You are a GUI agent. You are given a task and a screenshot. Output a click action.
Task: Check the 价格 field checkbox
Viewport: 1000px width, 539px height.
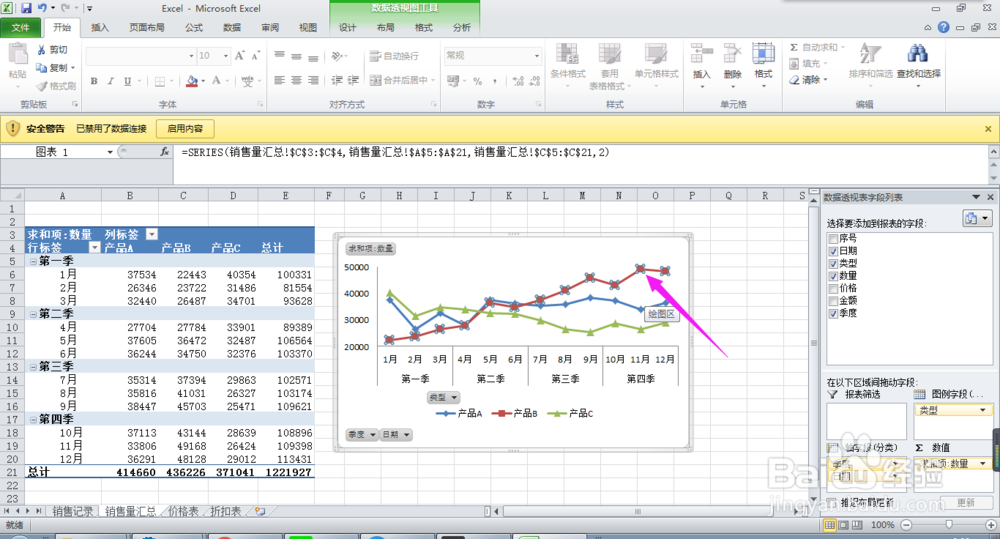pos(833,288)
